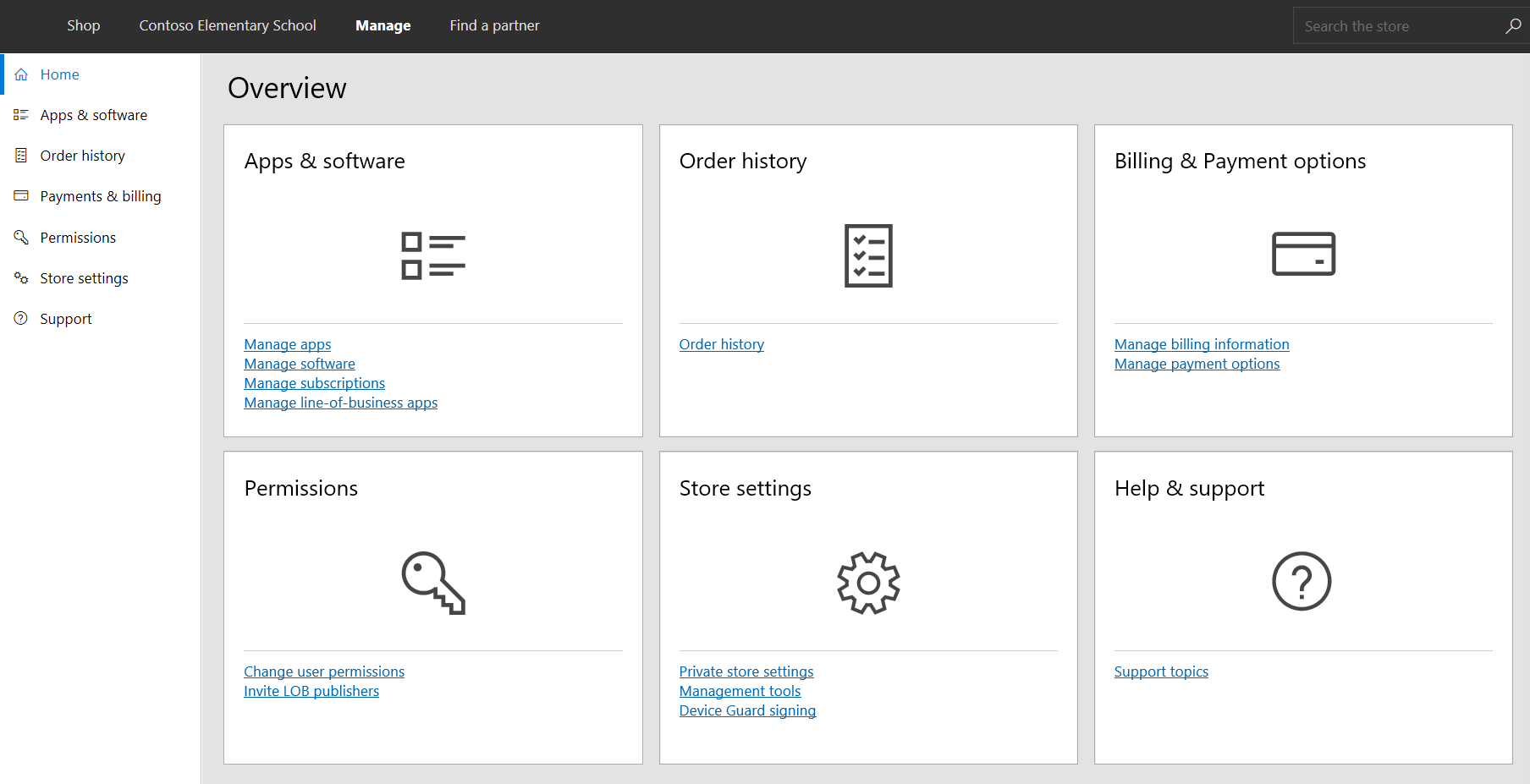
Task: Open the Shop menu
Action: click(84, 25)
